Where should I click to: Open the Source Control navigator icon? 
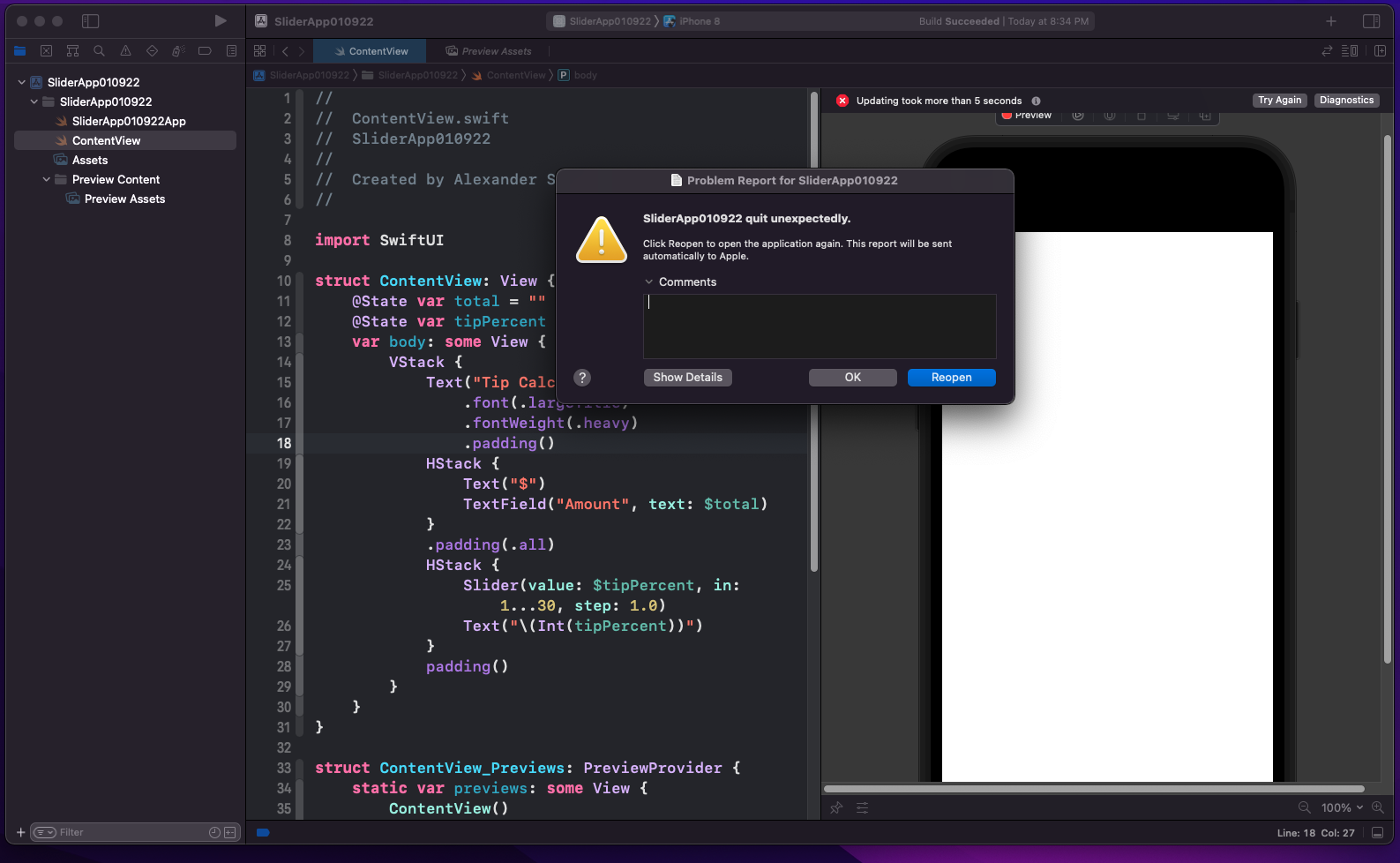click(46, 51)
